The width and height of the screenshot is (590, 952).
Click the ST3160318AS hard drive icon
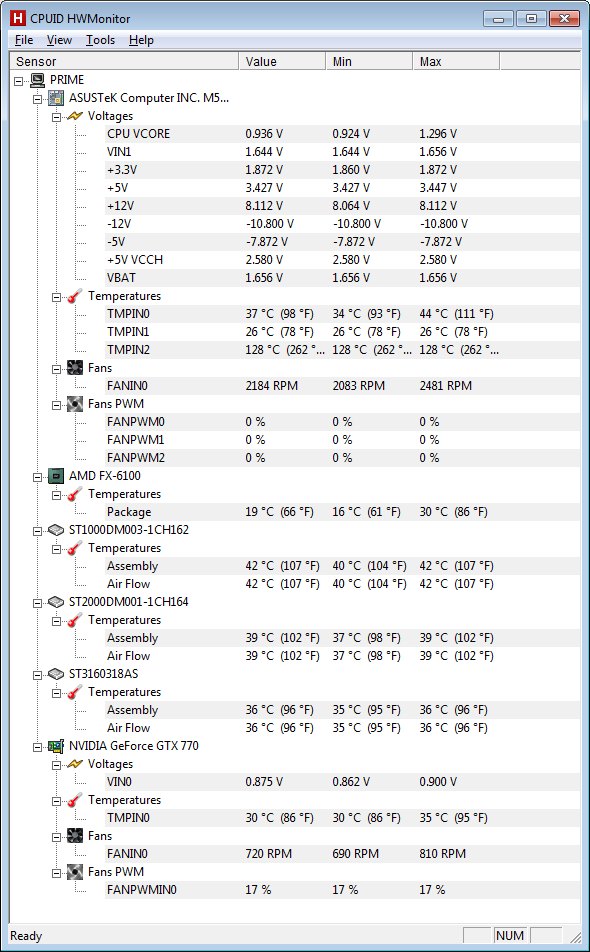click(x=56, y=674)
